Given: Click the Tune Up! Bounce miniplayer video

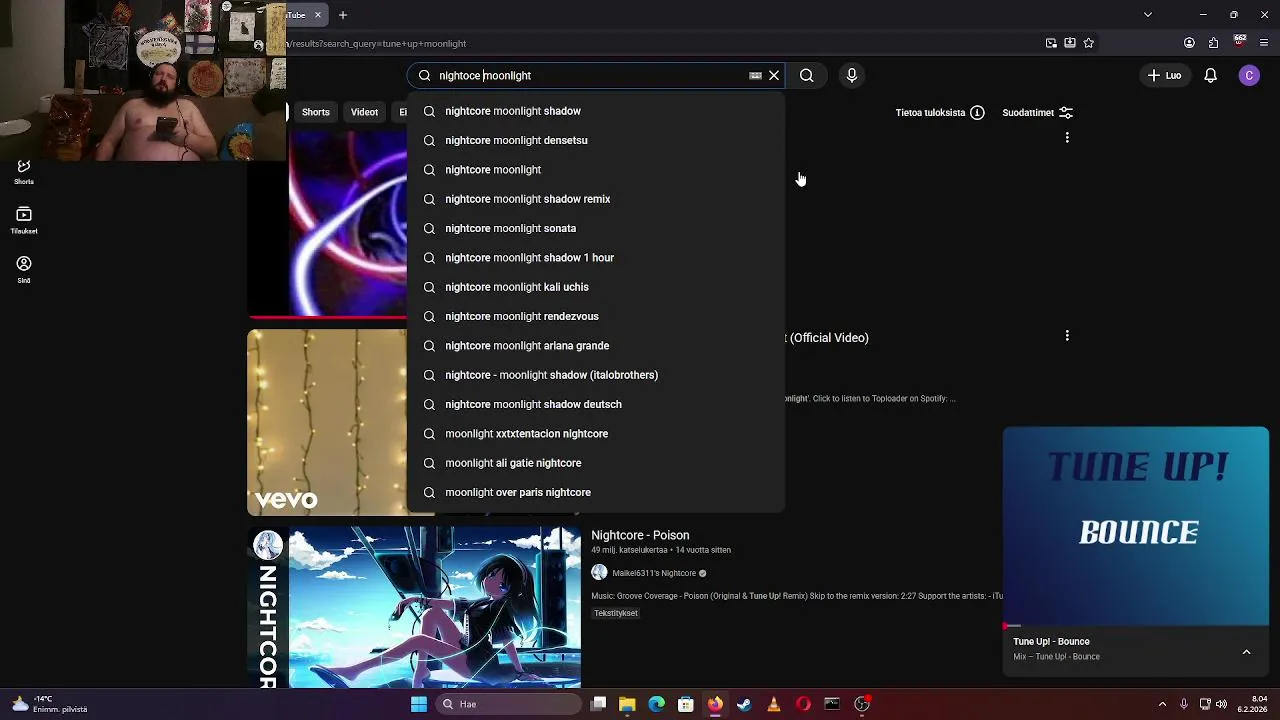Looking at the screenshot, I should coord(1136,527).
